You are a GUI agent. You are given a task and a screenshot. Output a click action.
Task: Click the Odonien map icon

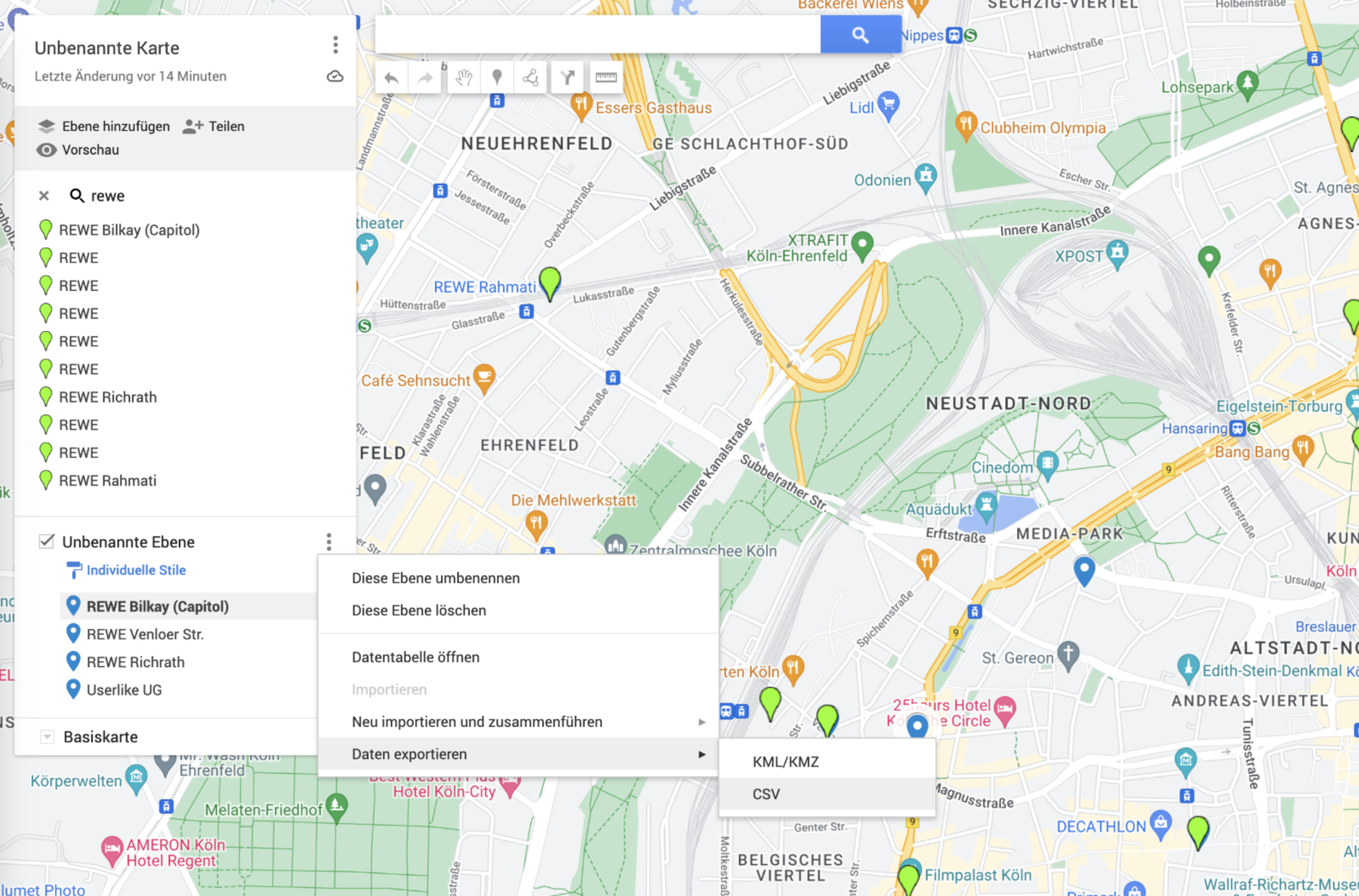925,178
